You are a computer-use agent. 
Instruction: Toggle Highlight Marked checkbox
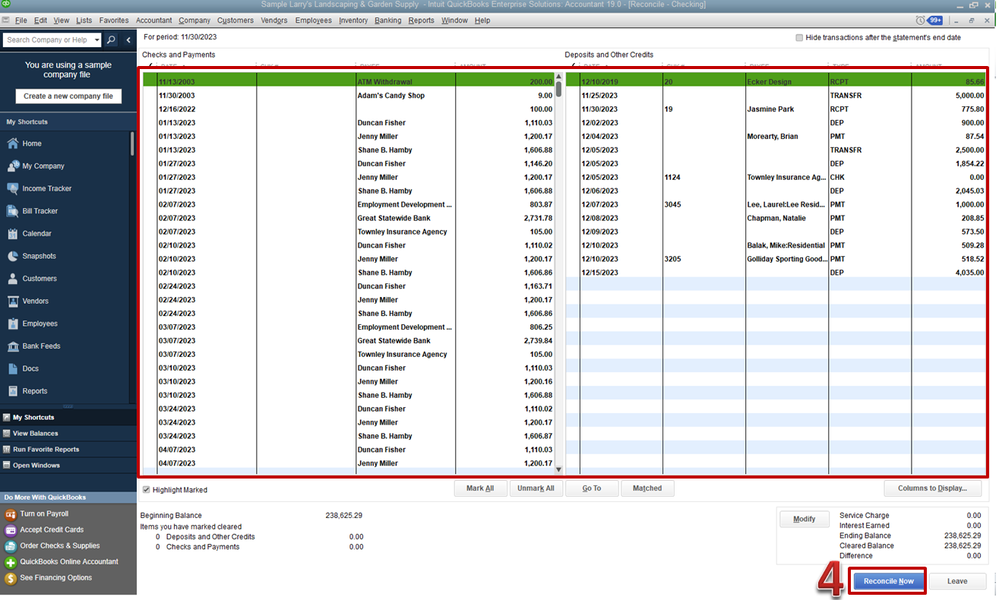pos(147,490)
